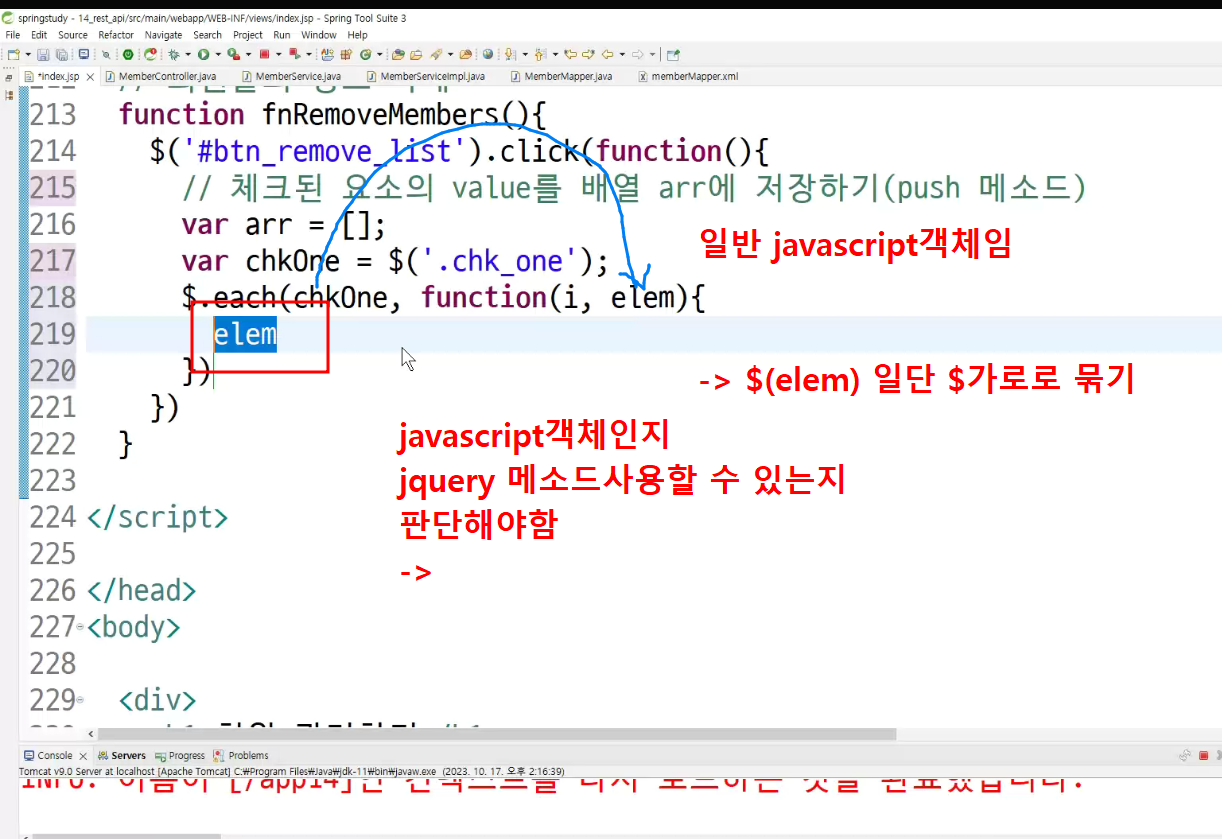Open the Help menu
This screenshot has height=839, width=1222.
click(358, 35)
